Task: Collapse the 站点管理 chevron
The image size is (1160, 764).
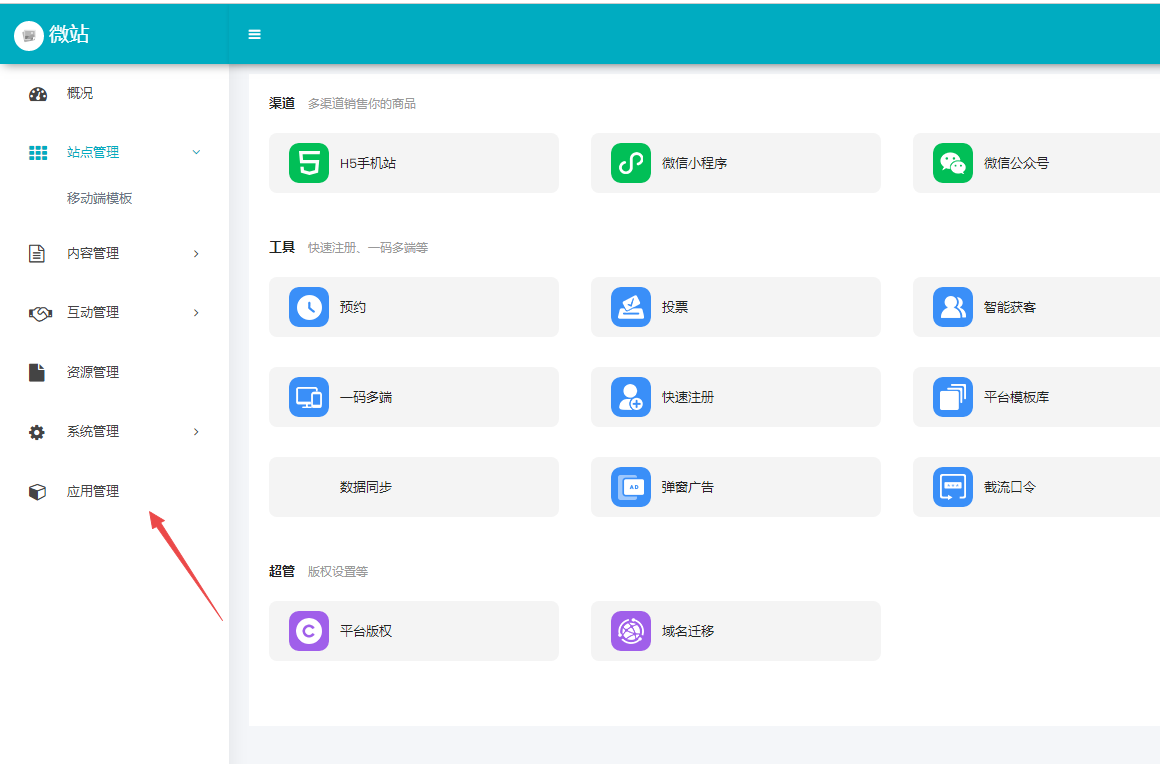Action: (196, 152)
